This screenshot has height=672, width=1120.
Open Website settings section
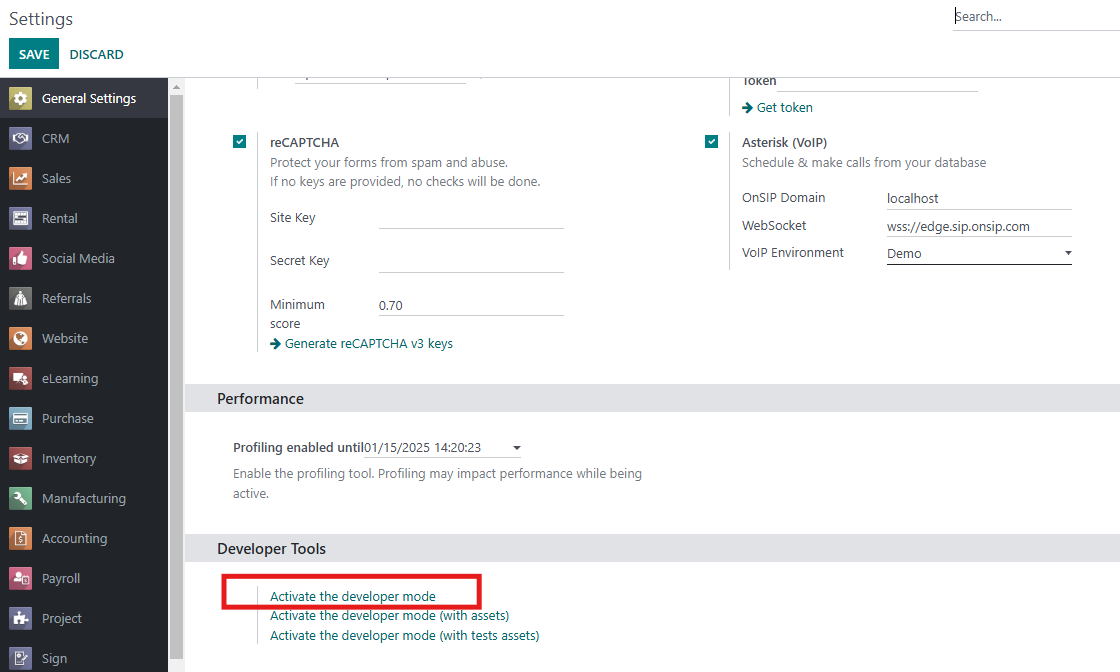(x=84, y=338)
